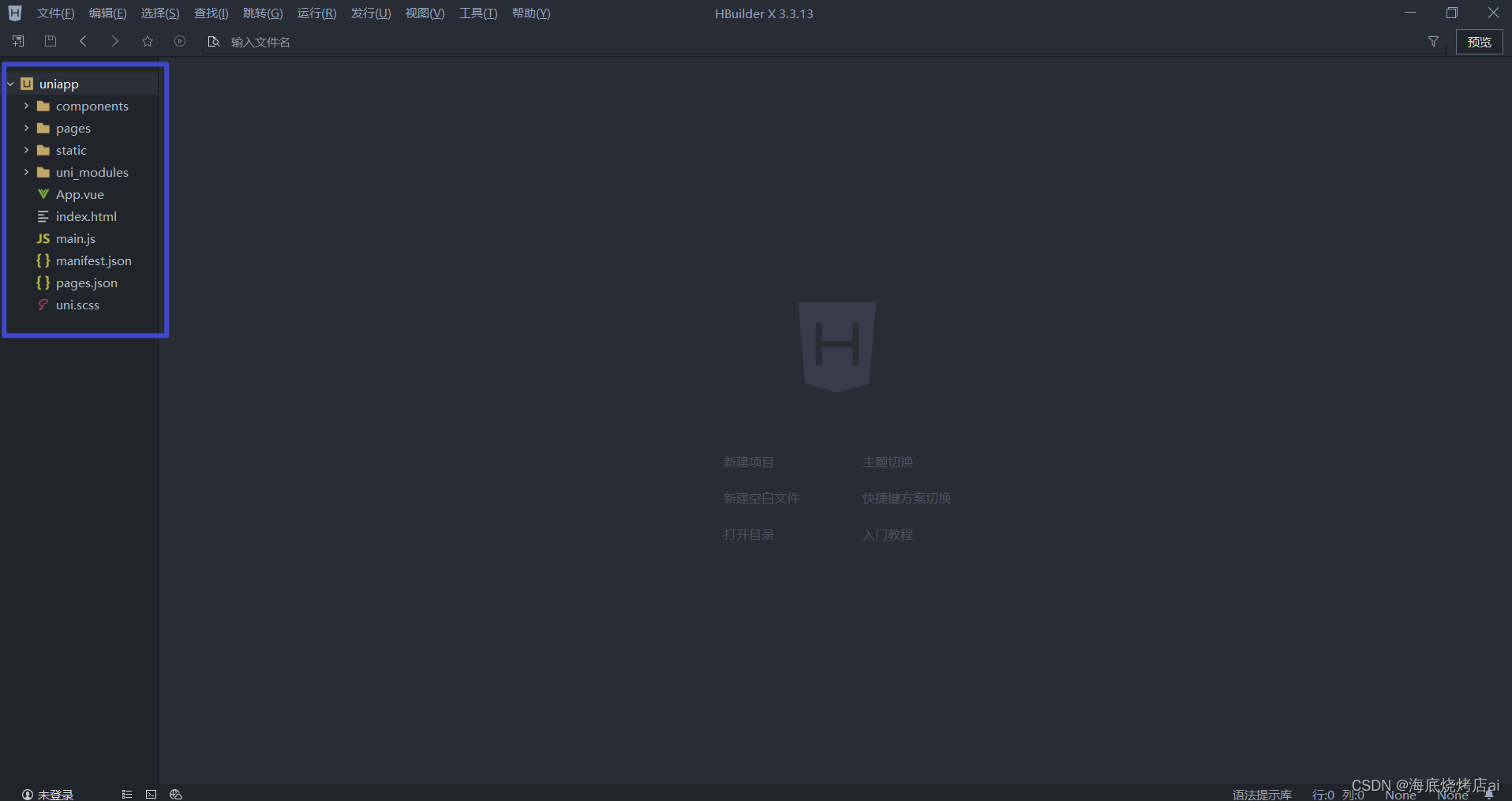
Task: Click the components folder icon
Action: (x=43, y=106)
